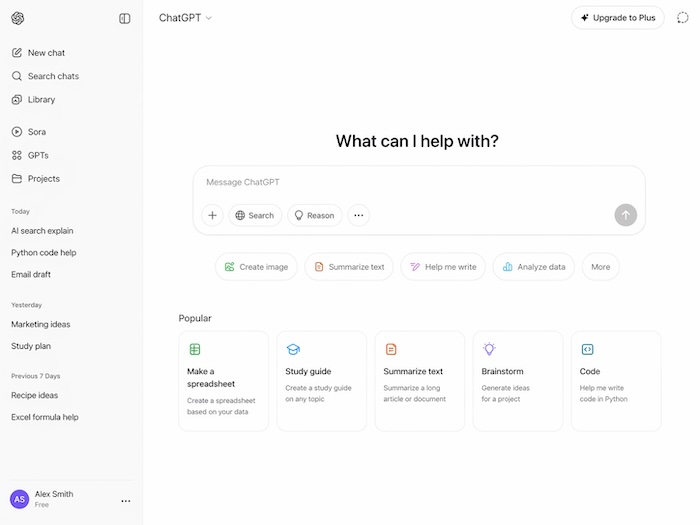The height and width of the screenshot is (525, 700).
Task: Open the 'Email draft' chat
Action: [31, 275]
